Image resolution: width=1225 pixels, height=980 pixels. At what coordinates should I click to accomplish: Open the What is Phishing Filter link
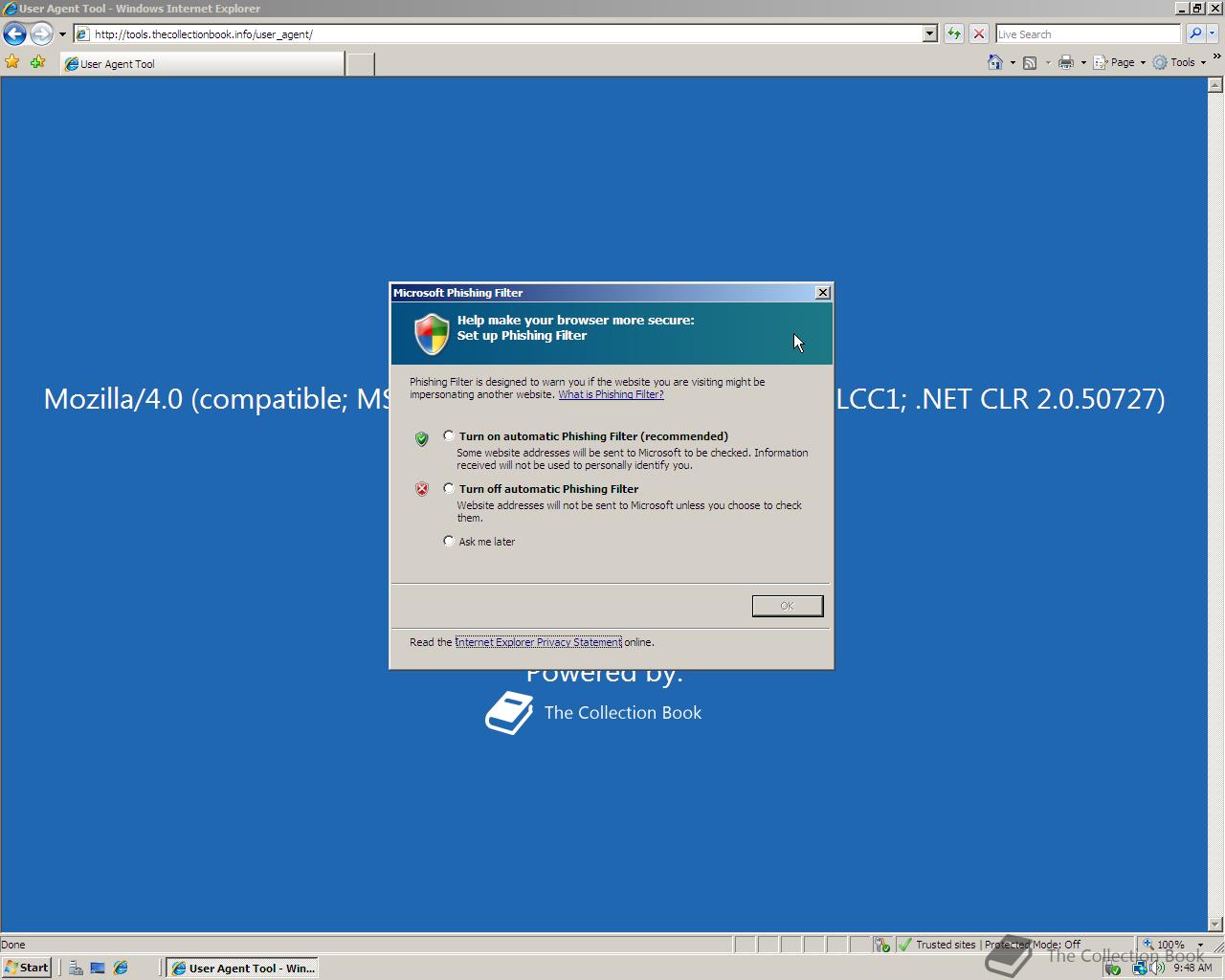611,394
